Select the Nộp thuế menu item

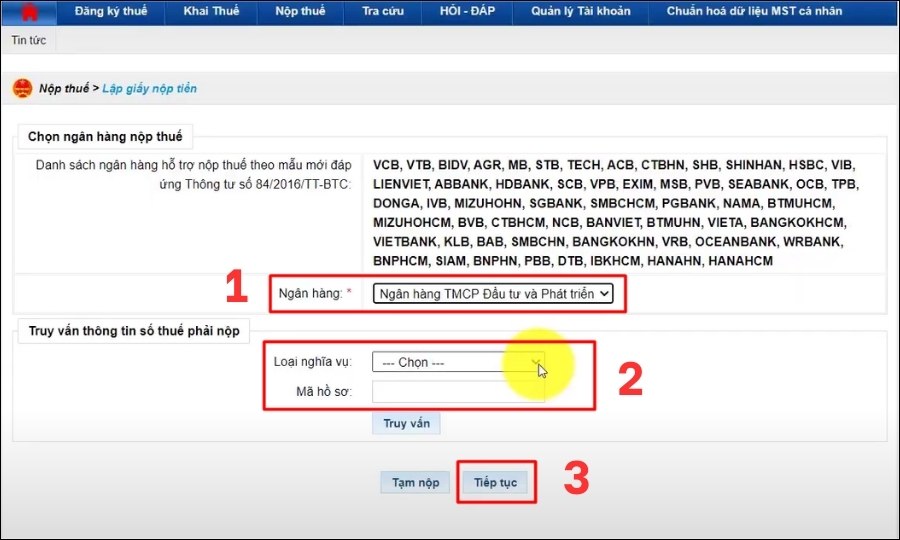coord(300,12)
